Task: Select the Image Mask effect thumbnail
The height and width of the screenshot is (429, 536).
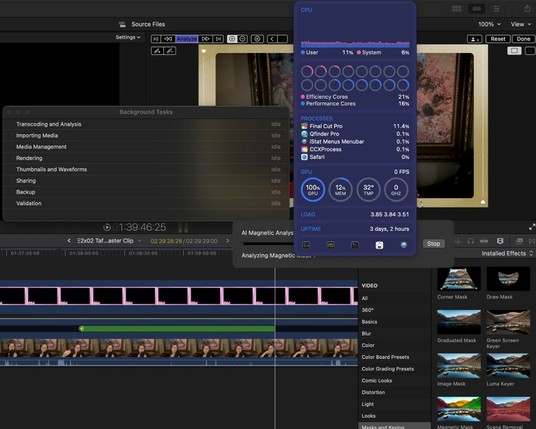Action: pos(459,366)
